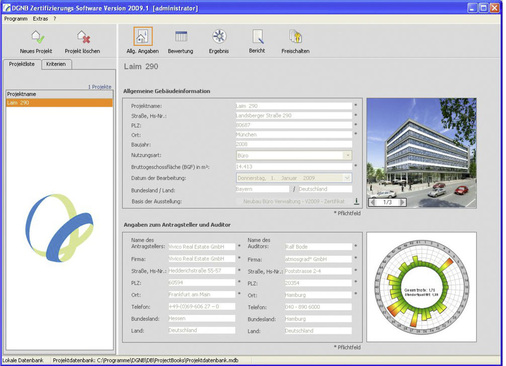Screen dimensions: 506x366
Task: Click the Antragsteller street field Hedderichstraße
Action: [202, 271]
